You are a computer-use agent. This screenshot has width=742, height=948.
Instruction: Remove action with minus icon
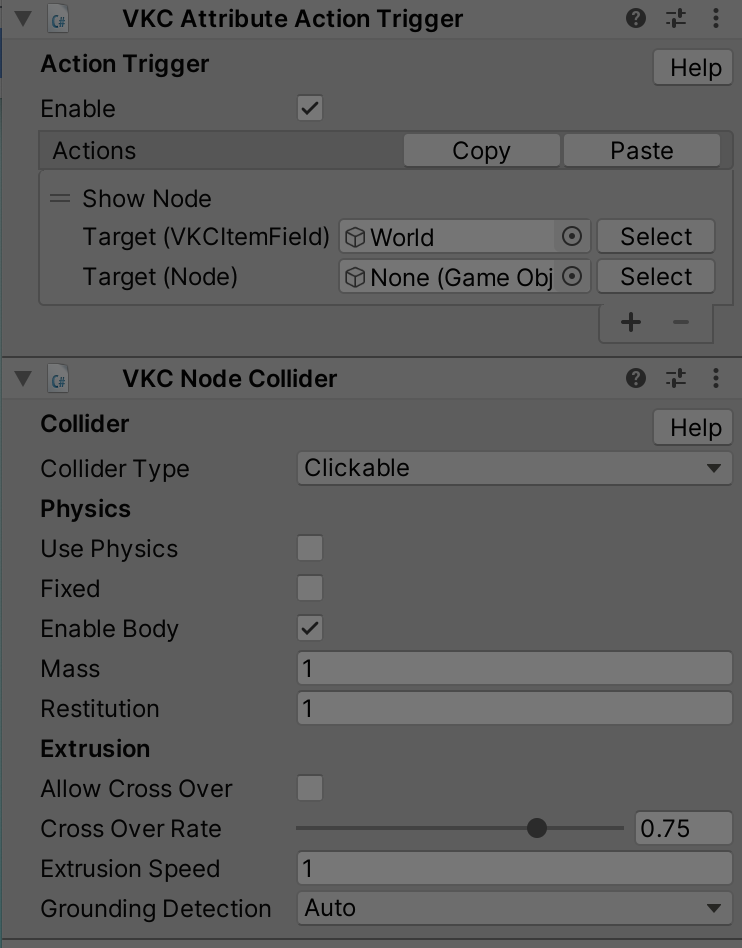point(681,322)
